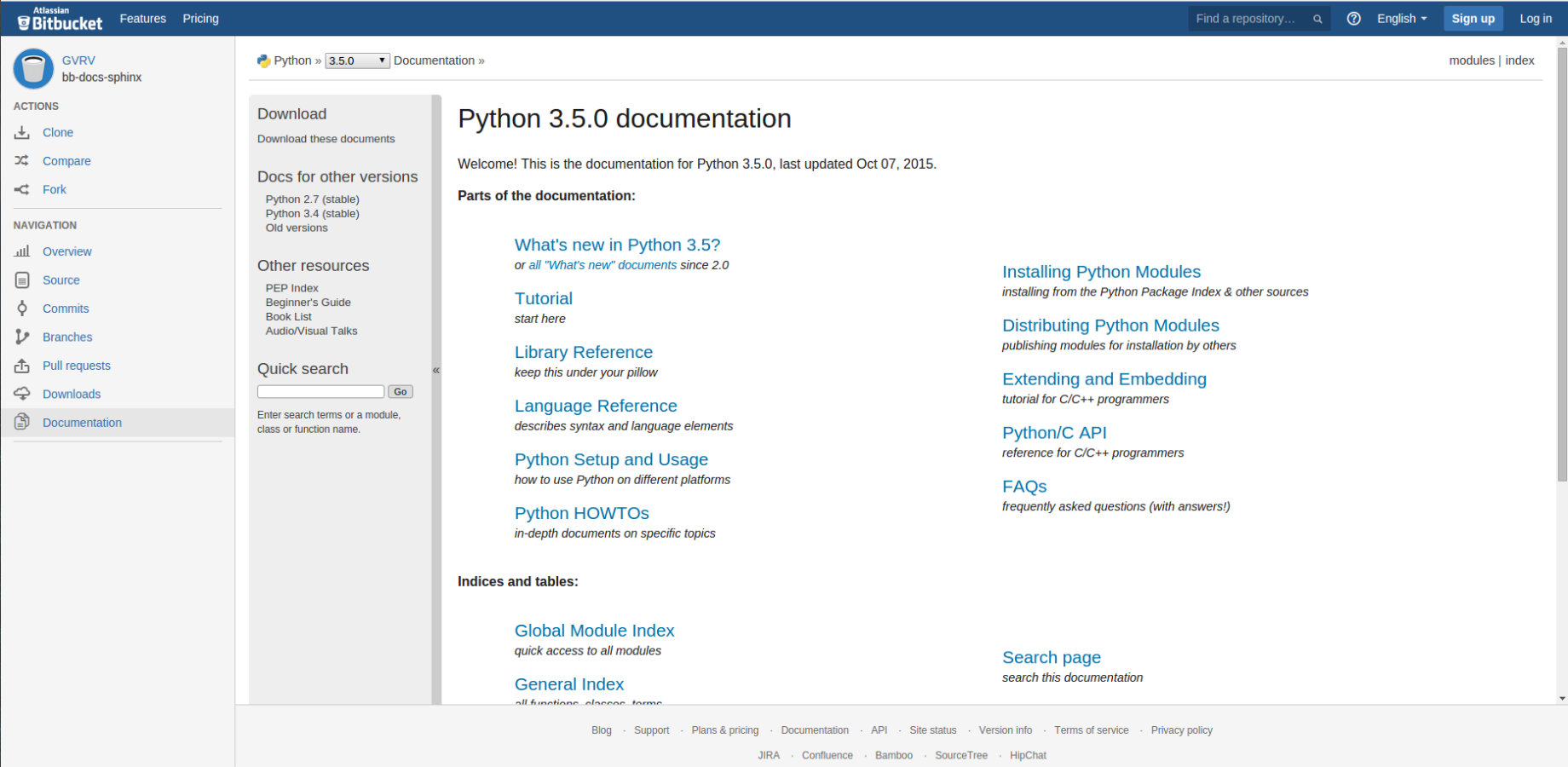Click the Fork action link
This screenshot has width=1568, height=767.
click(55, 189)
